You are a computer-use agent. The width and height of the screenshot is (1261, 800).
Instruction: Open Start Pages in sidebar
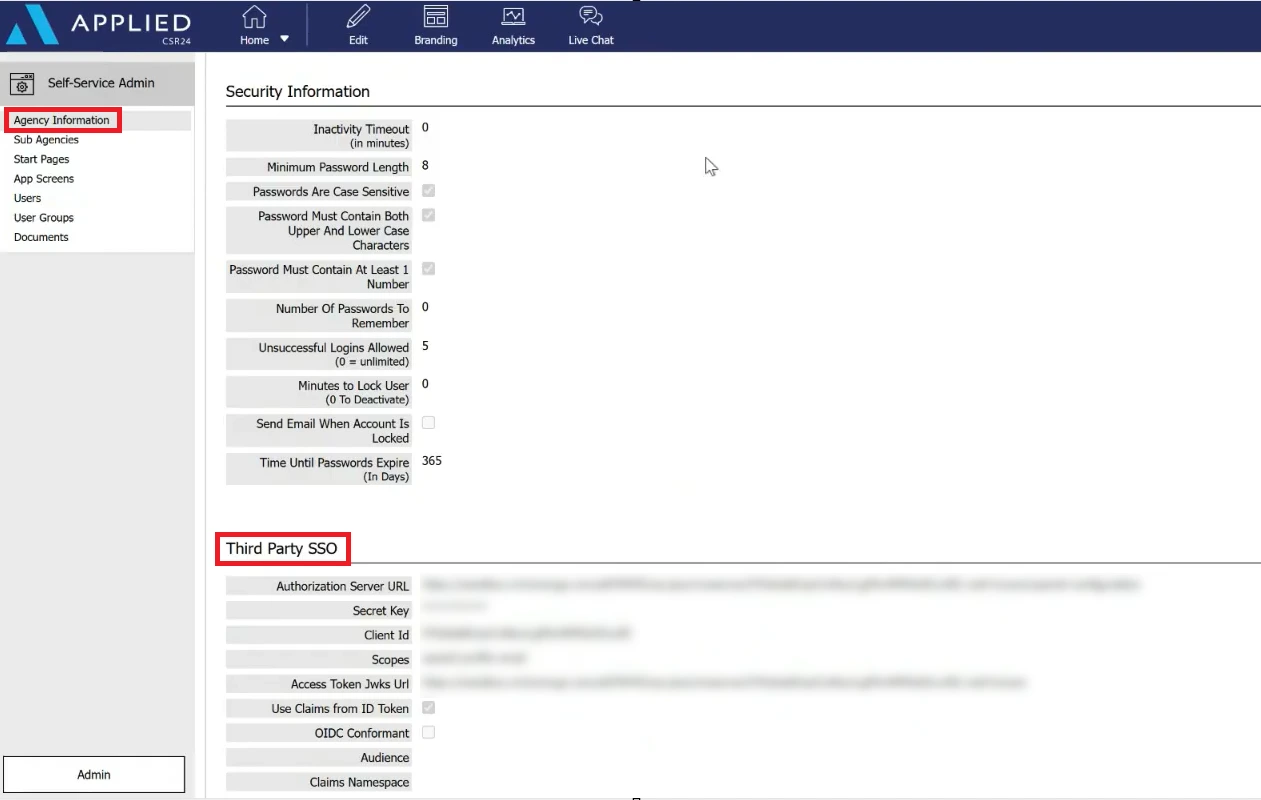click(41, 159)
